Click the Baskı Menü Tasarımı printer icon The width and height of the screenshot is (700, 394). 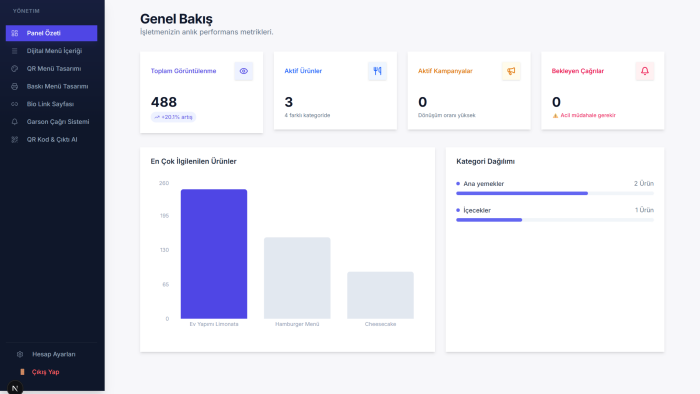(15, 86)
